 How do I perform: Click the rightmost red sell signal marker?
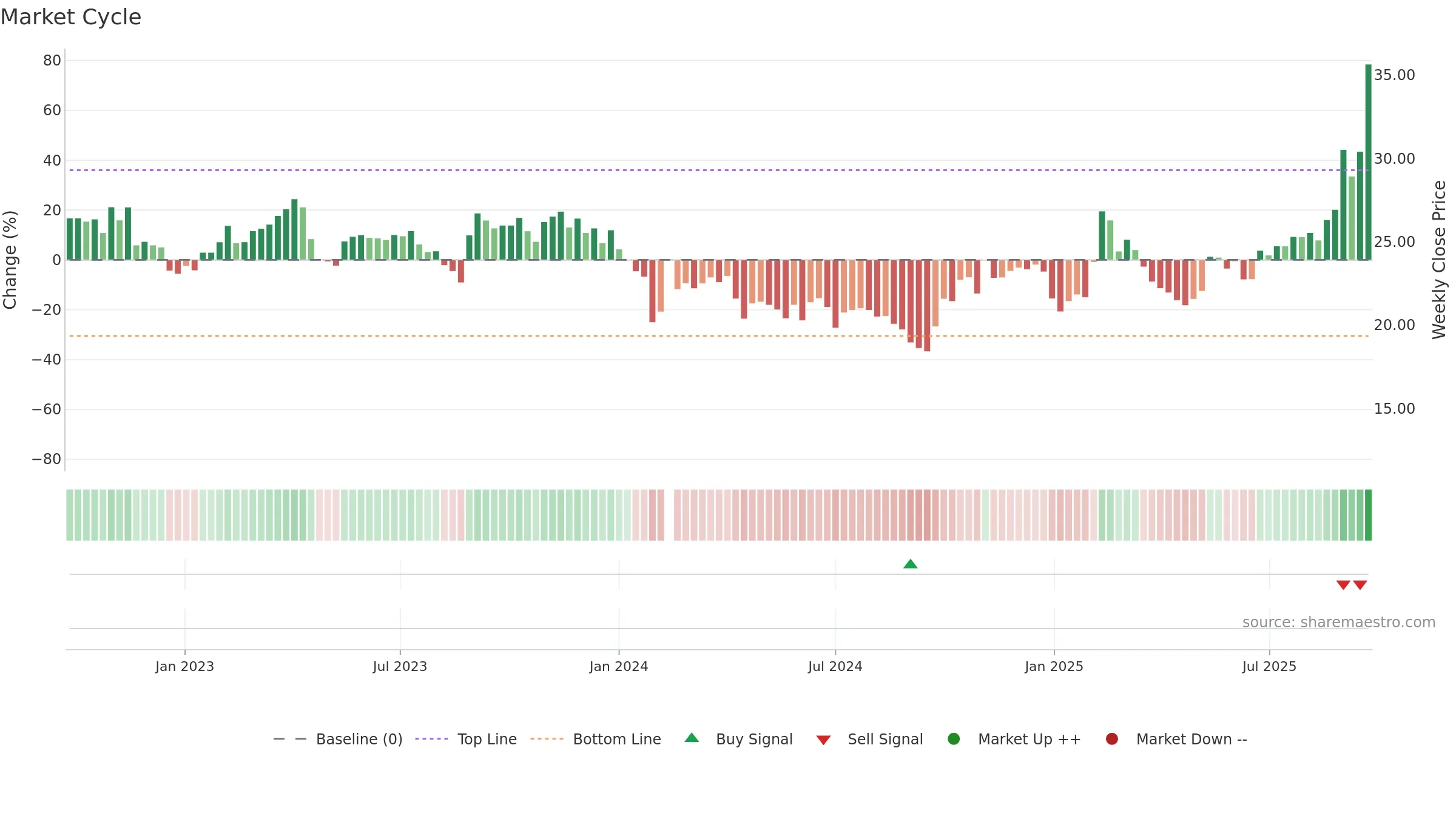click(1360, 585)
